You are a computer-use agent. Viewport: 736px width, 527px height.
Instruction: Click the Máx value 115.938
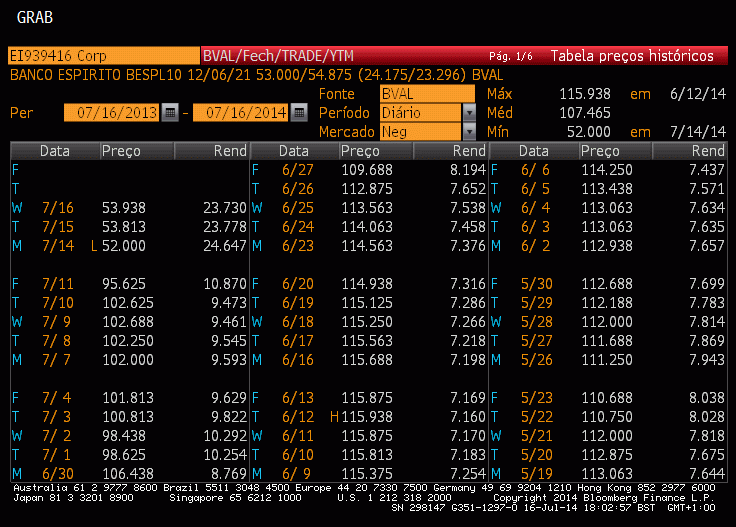585,94
